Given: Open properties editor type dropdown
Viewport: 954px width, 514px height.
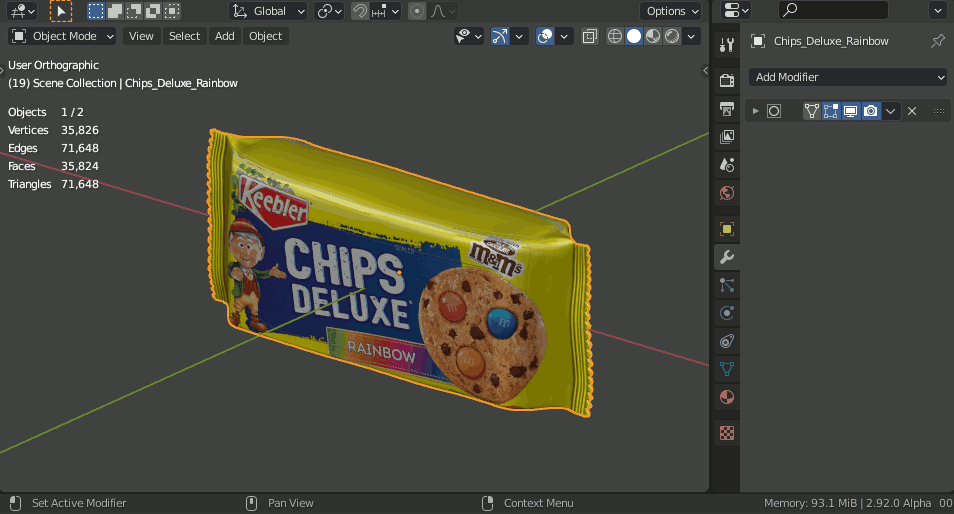Looking at the screenshot, I should [736, 10].
